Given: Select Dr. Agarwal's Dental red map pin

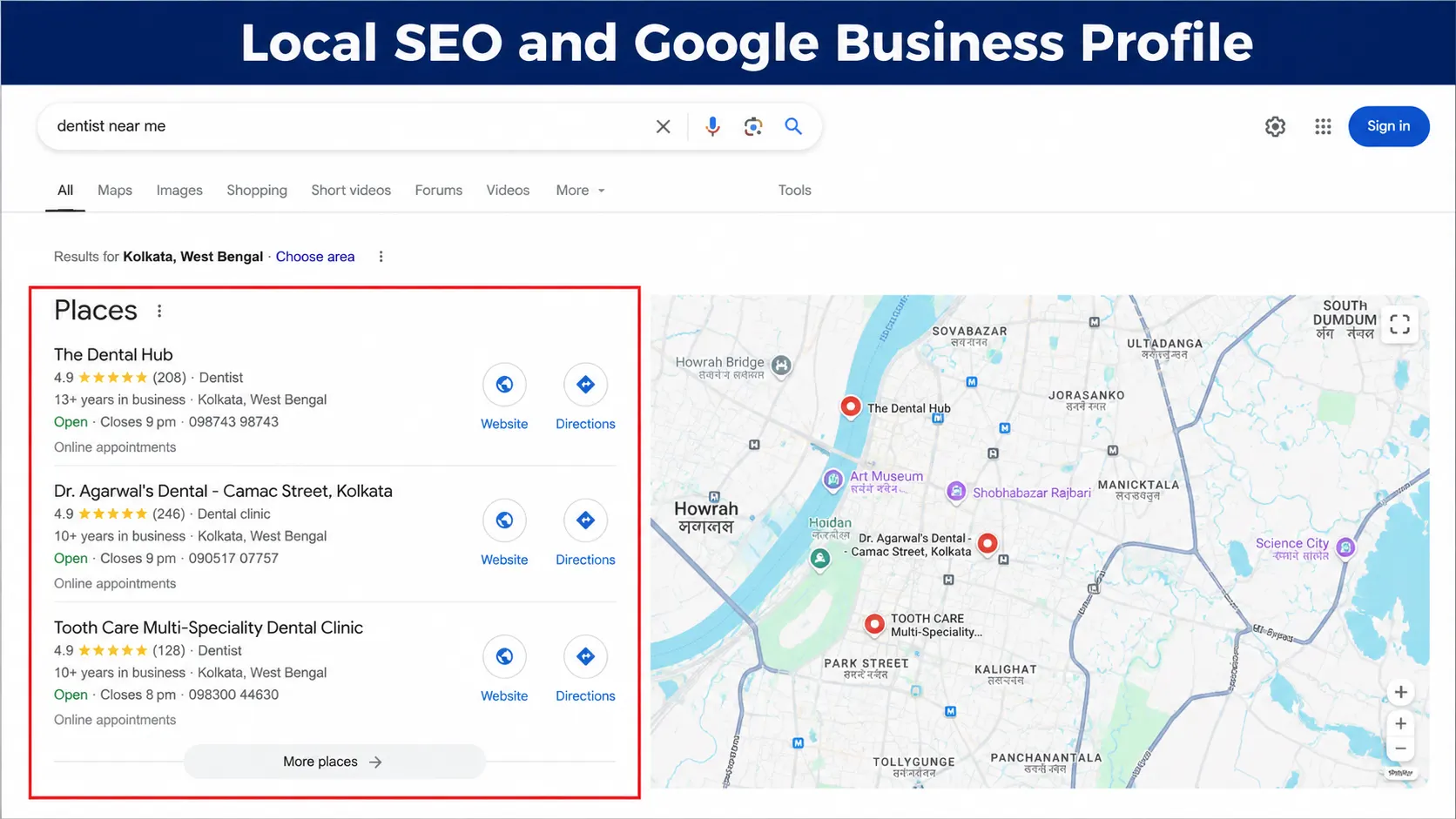Looking at the screenshot, I should (x=988, y=544).
